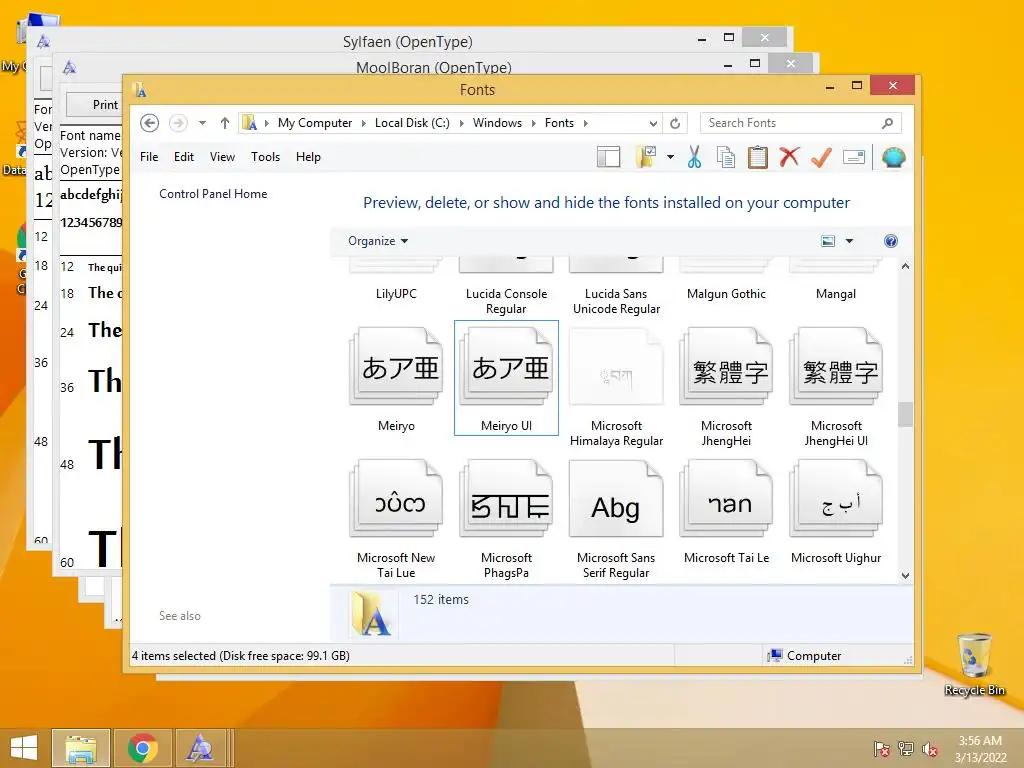1024x768 pixels.
Task: Click the LilyUPC font label
Action: pos(396,293)
